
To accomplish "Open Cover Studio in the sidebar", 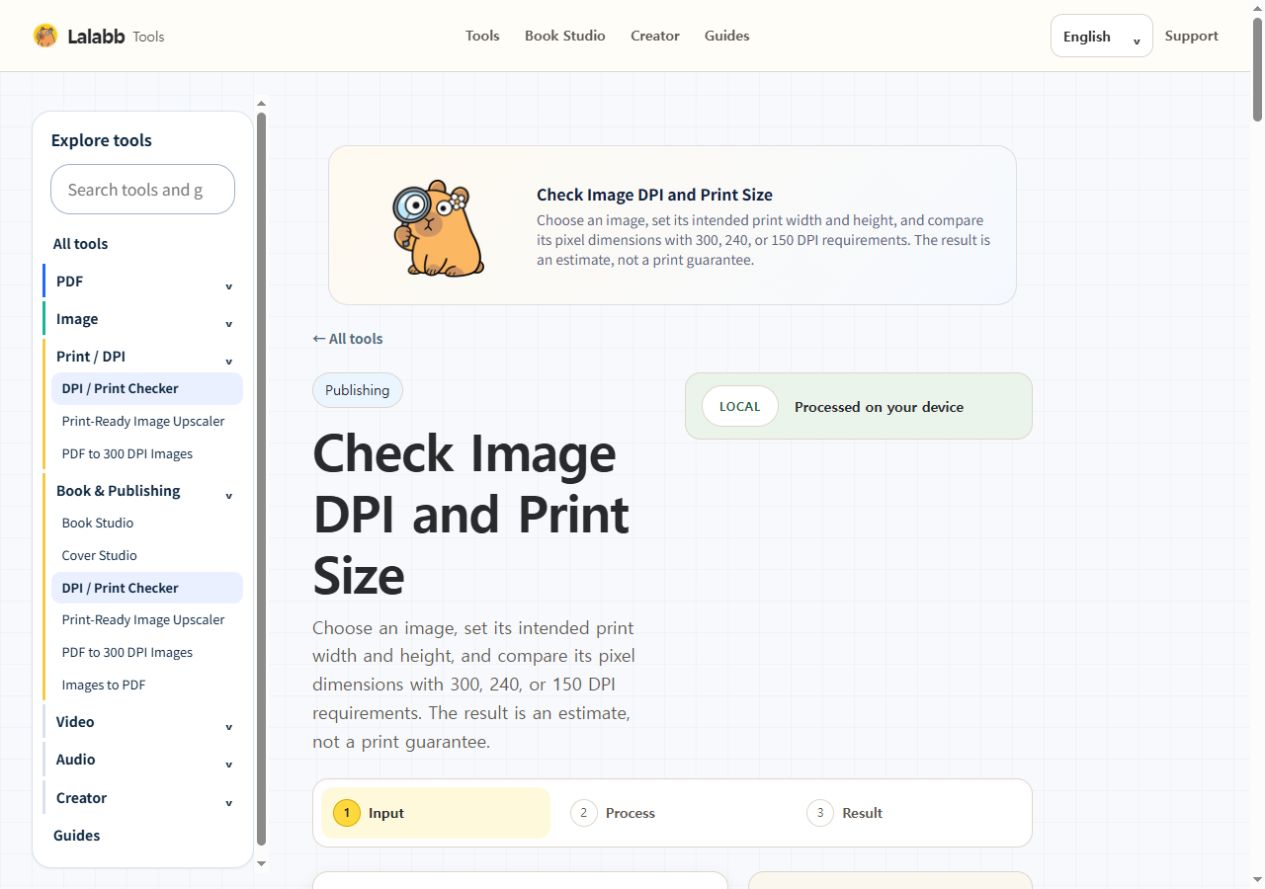I will 99,556.
